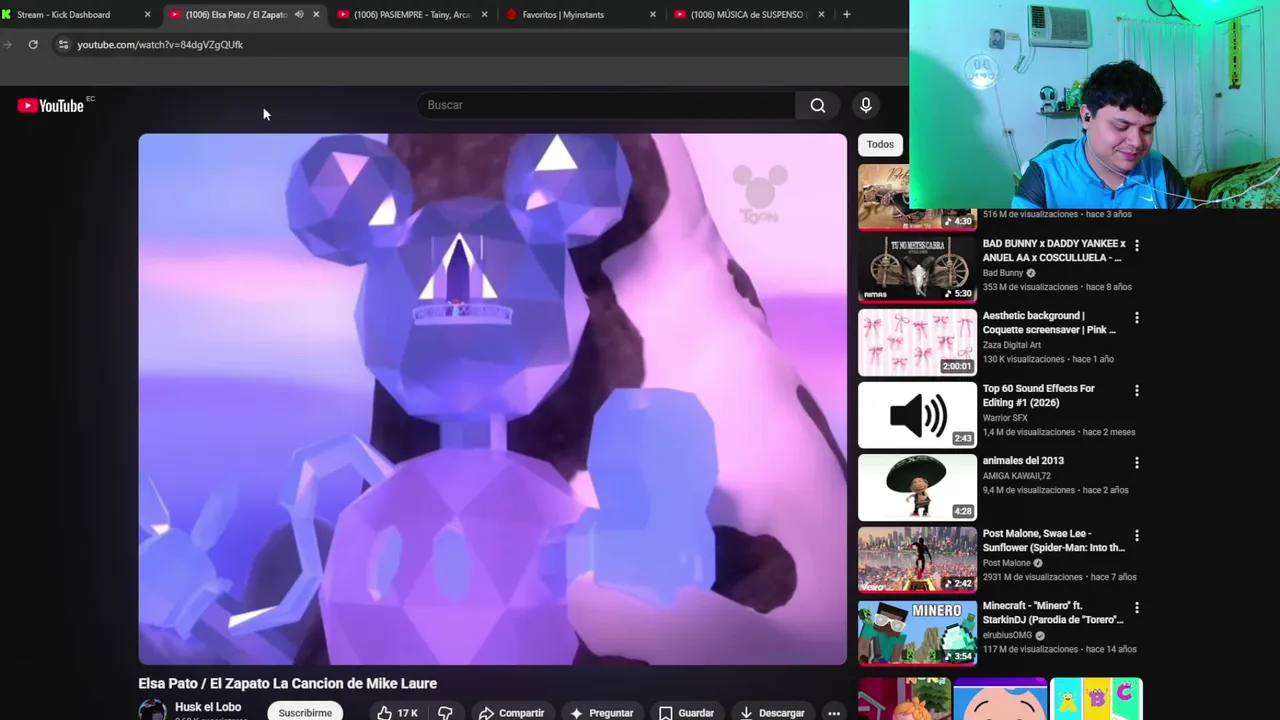This screenshot has width=1280, height=720.
Task: Click channel name 'Bad Bunny' in sidebar
Action: pyautogui.click(x=1003, y=273)
